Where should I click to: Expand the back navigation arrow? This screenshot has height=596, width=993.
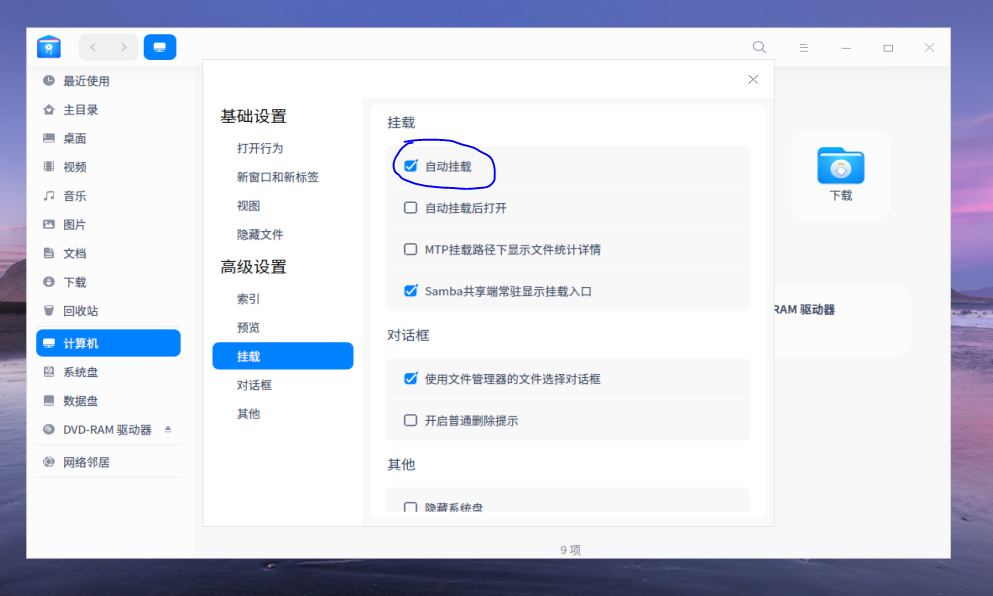coord(93,46)
